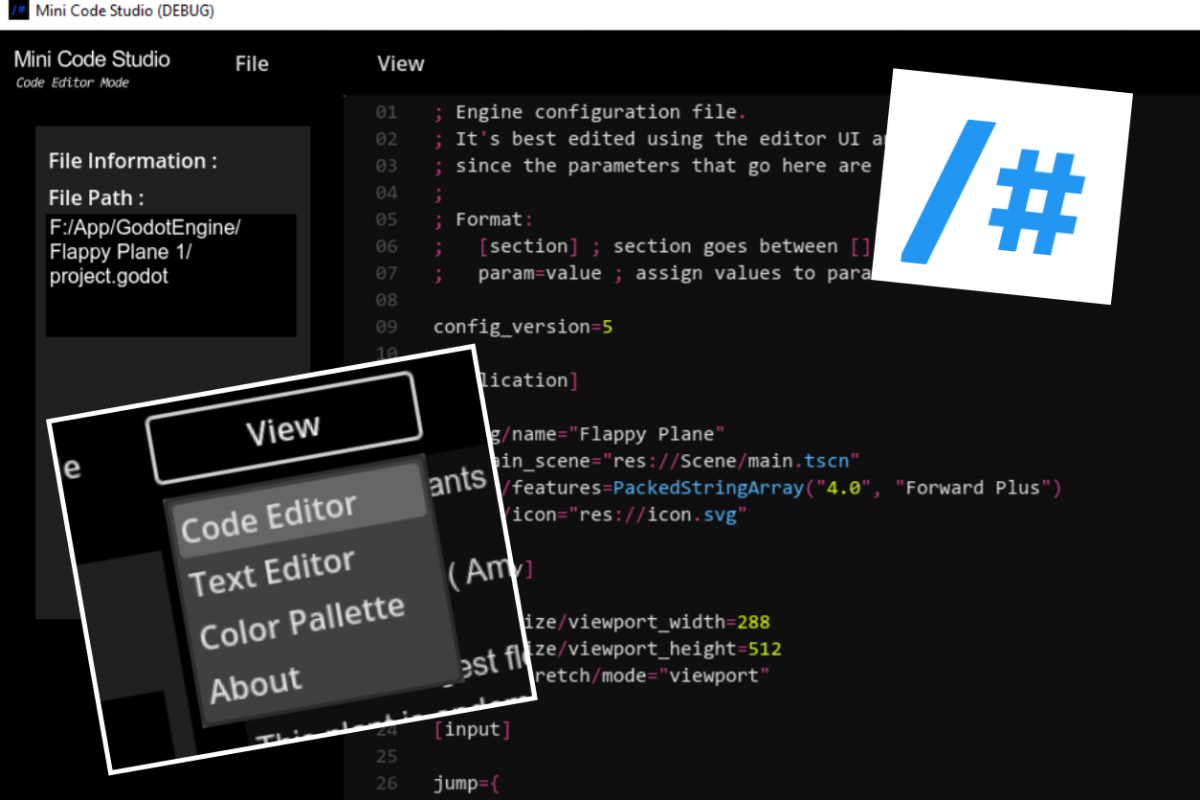Open the View menu in the top bar

pos(401,64)
